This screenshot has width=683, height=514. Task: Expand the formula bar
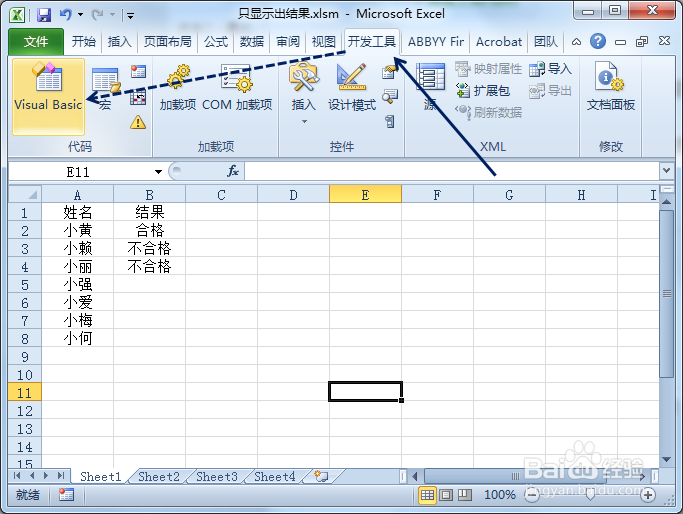tap(666, 171)
